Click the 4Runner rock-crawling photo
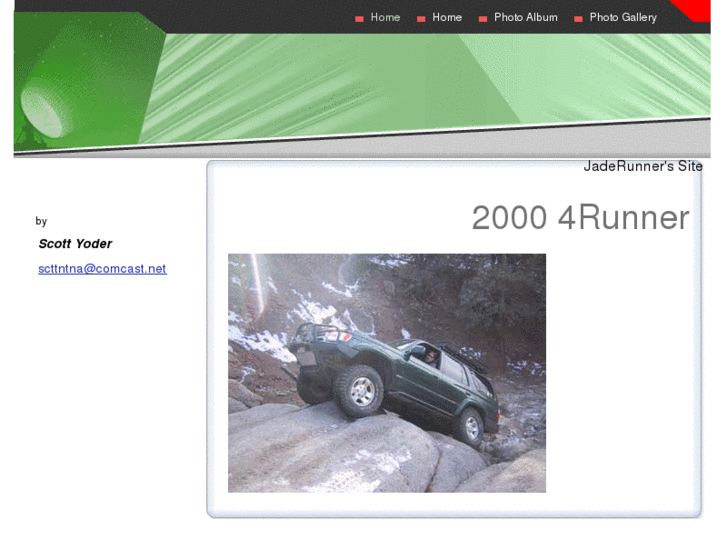 tap(387, 373)
